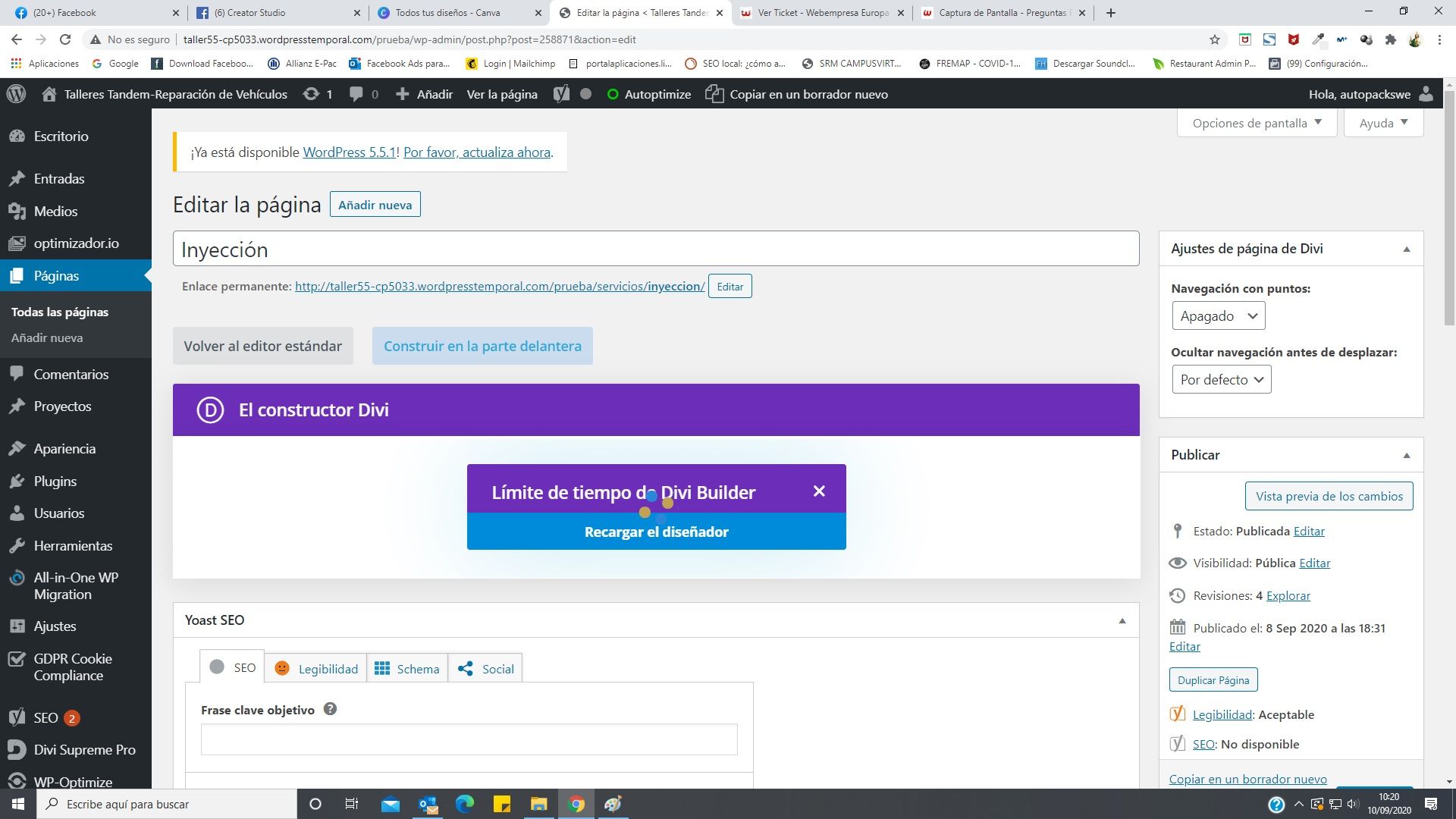
Task: Click the Añadir nueva button
Action: point(375,205)
